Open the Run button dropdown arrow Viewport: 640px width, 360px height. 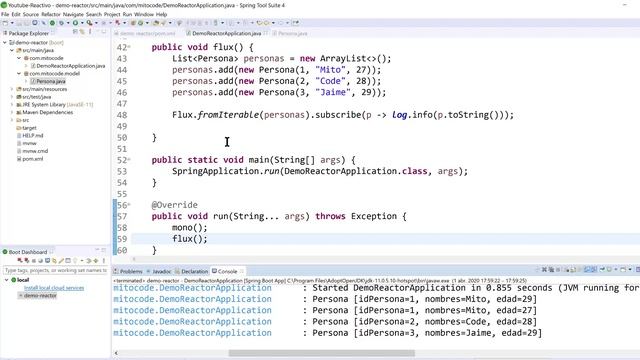[x=82, y=23]
